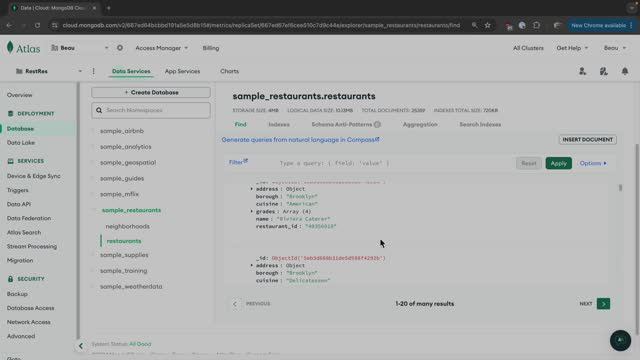Click the site information icon in address bar
Viewport: 640px width, 360px height.
54,25
